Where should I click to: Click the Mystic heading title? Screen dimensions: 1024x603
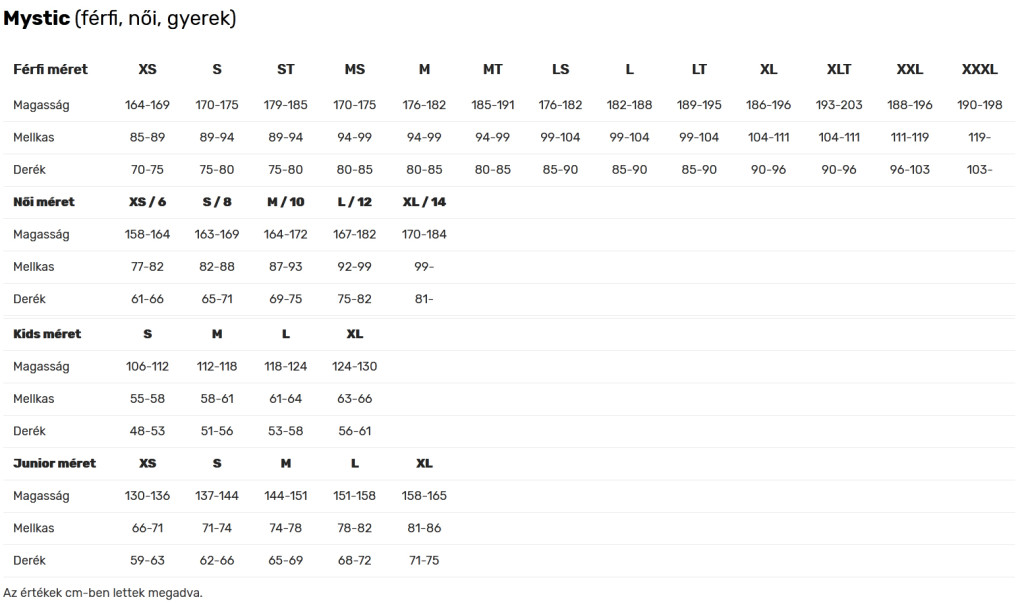click(x=120, y=18)
